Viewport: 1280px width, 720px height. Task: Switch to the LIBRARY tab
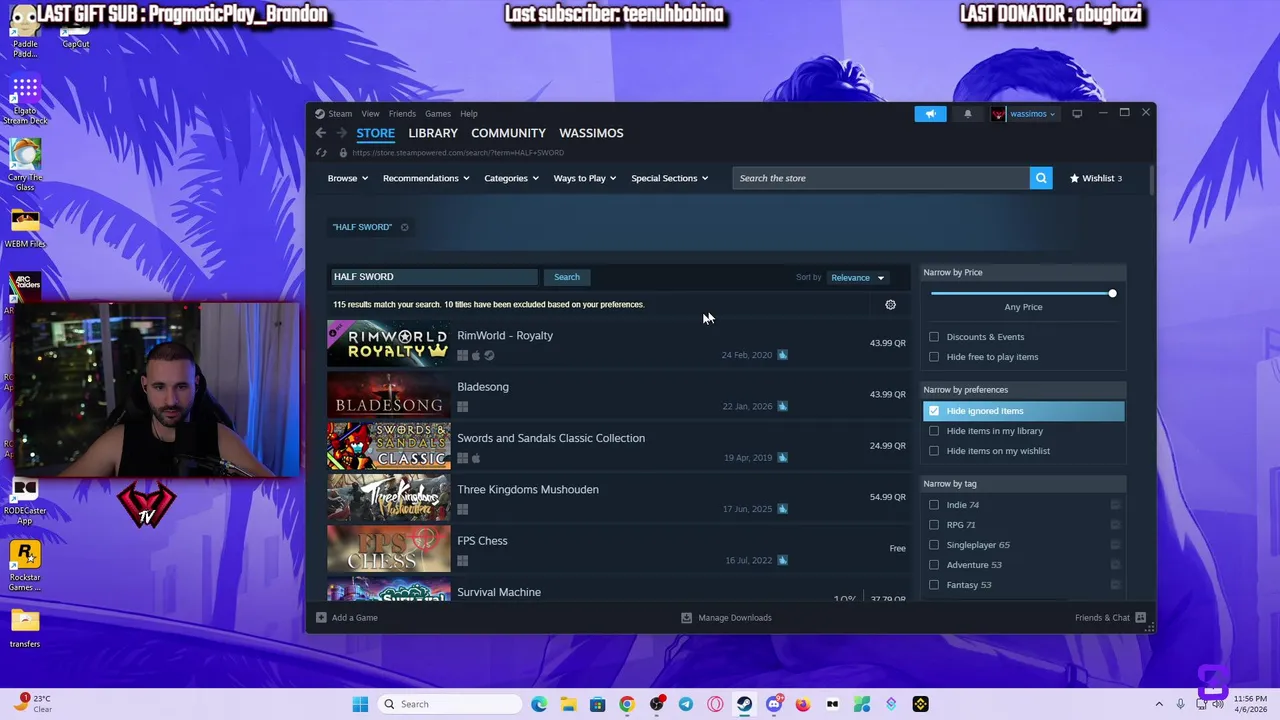point(433,133)
